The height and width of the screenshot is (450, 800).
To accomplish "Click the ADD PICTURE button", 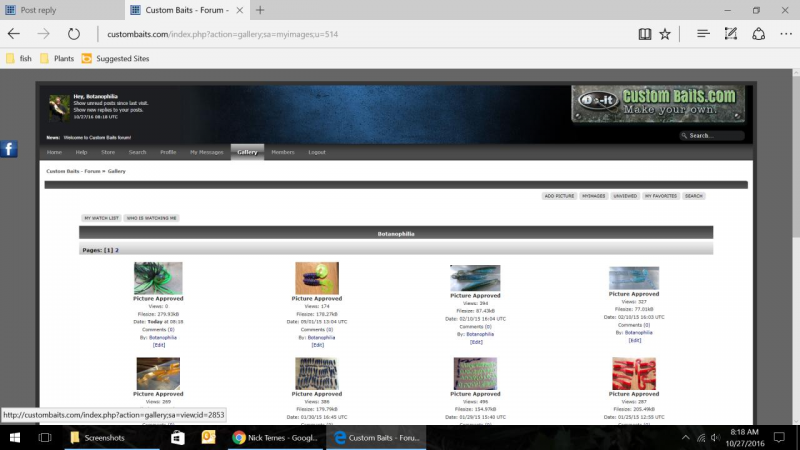I will pyautogui.click(x=559, y=196).
